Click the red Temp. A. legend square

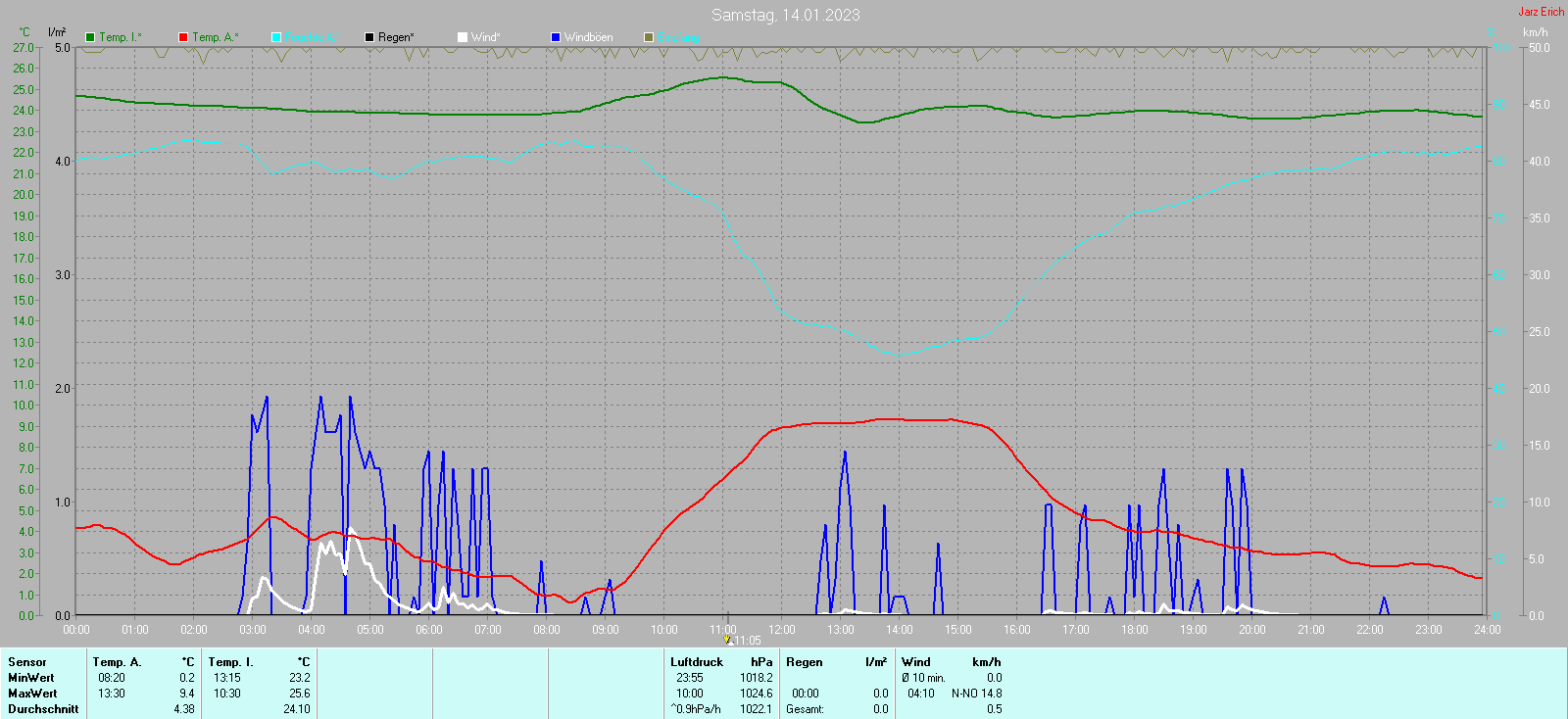pyautogui.click(x=183, y=37)
